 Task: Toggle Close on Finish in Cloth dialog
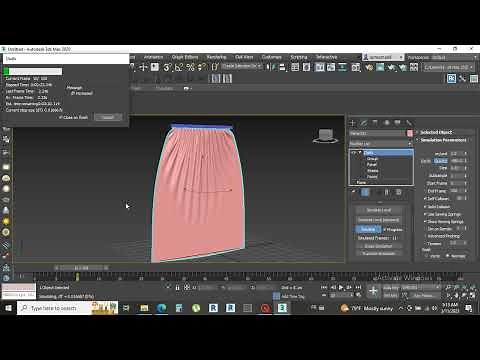[x=73, y=117]
